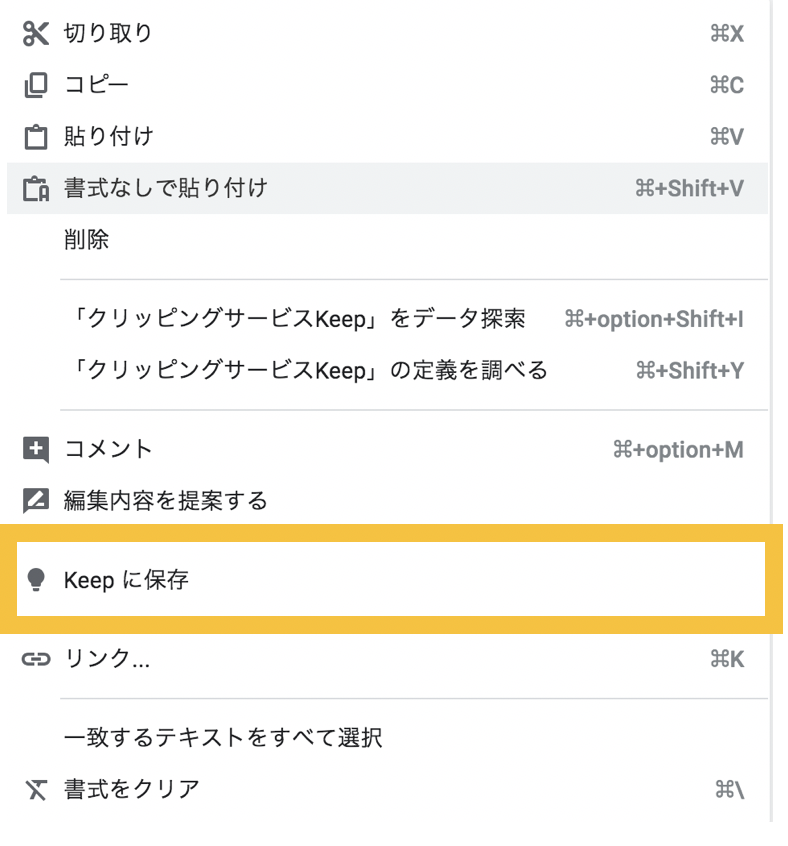This screenshot has width=788, height=846.
Task: Click the ⌘\ shortcut hint
Action: click(x=730, y=790)
